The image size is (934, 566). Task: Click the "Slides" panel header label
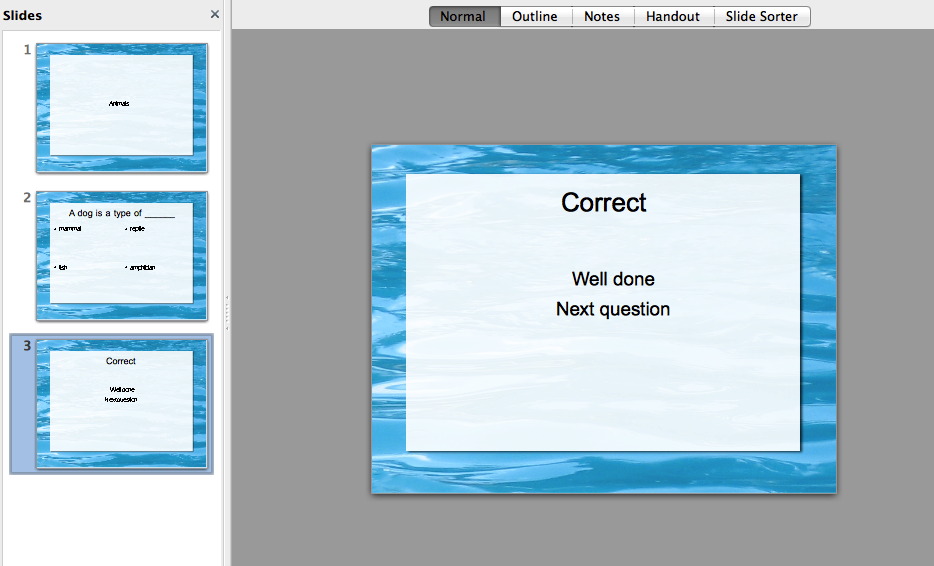pyautogui.click(x=23, y=15)
